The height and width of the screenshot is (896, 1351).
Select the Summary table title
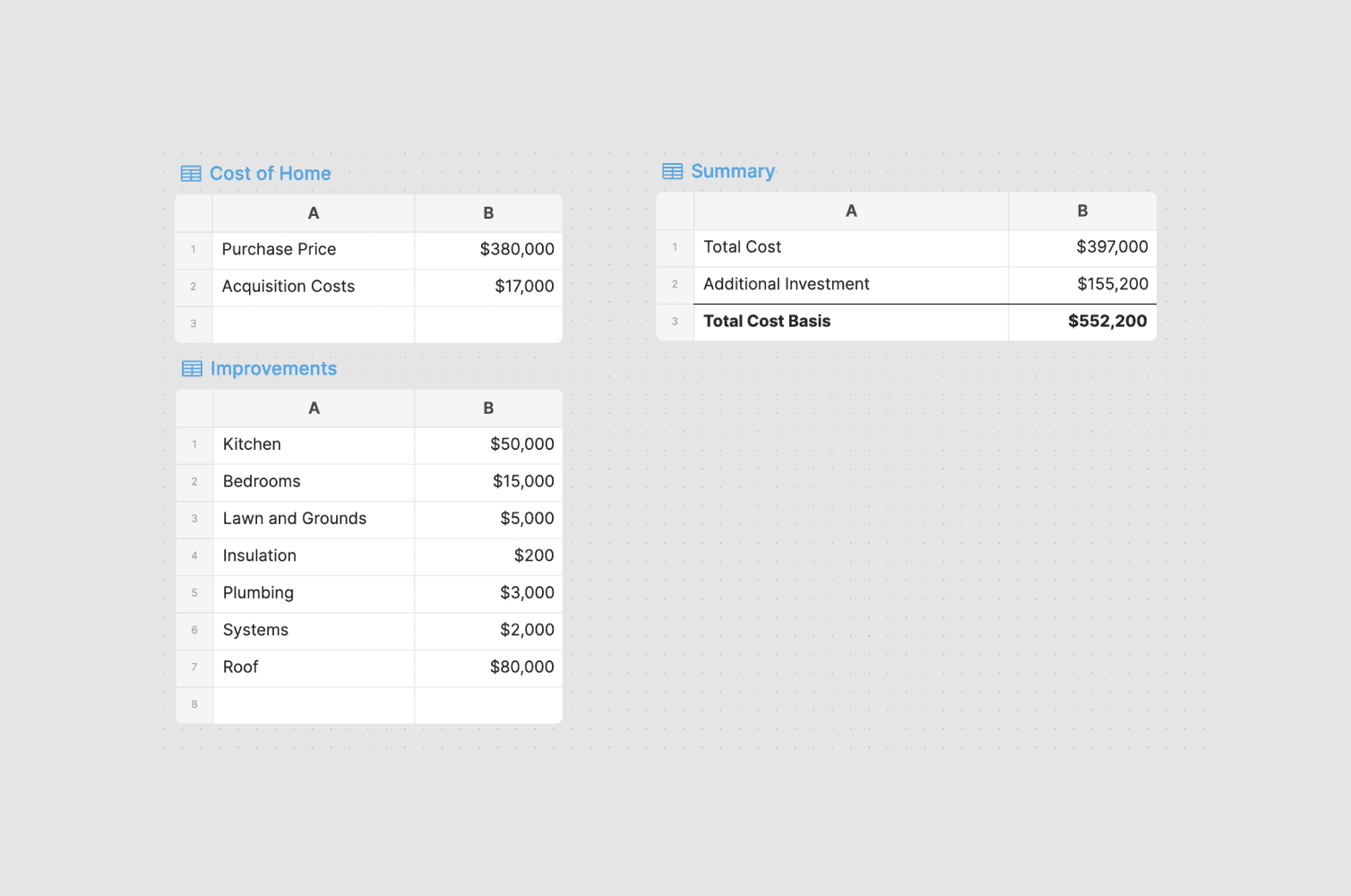tap(733, 171)
